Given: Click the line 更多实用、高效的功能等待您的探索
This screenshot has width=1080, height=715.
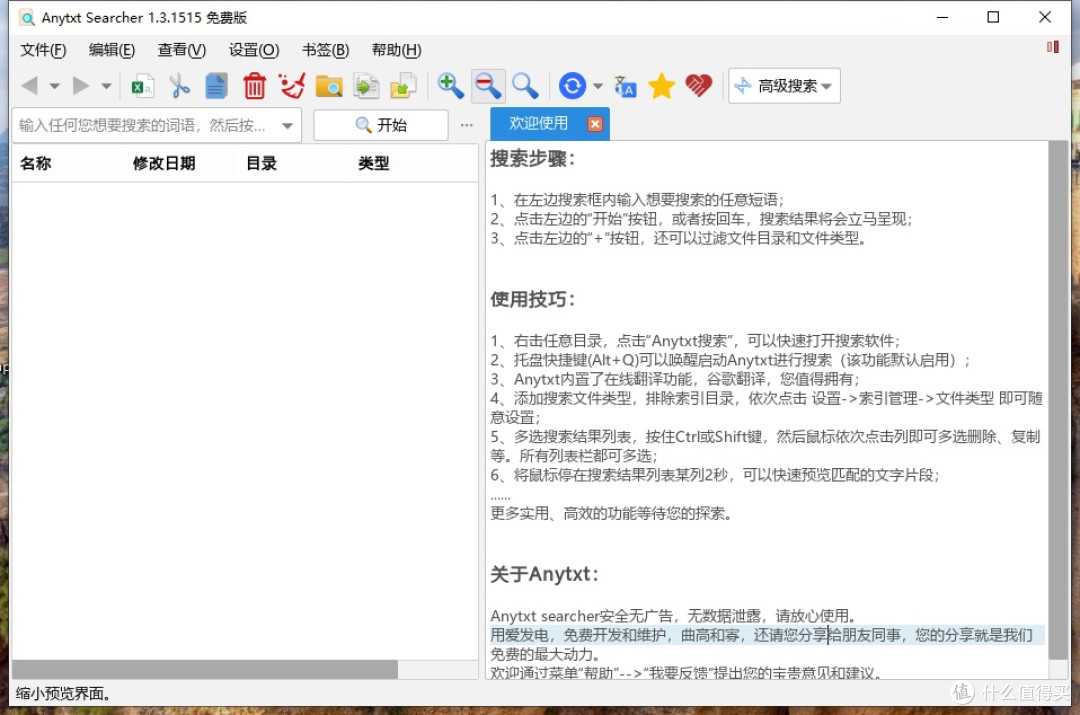Looking at the screenshot, I should (611, 514).
